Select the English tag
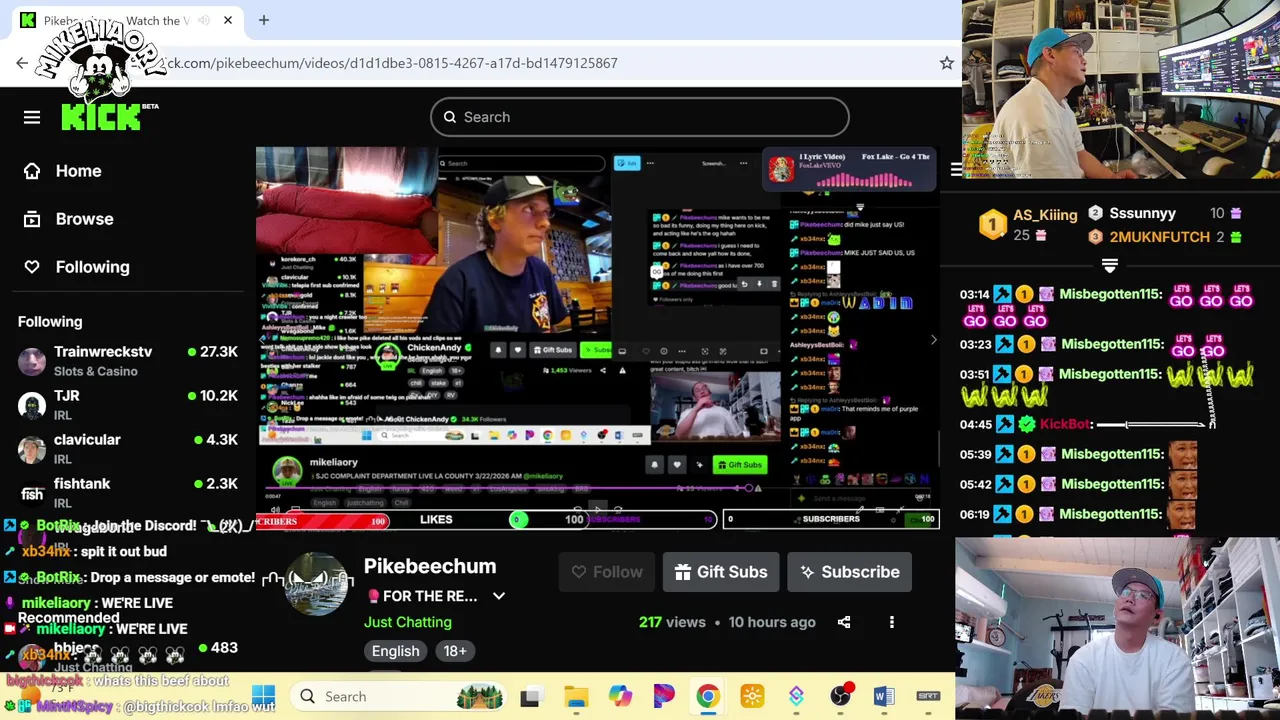The height and width of the screenshot is (720, 1280). 396,651
